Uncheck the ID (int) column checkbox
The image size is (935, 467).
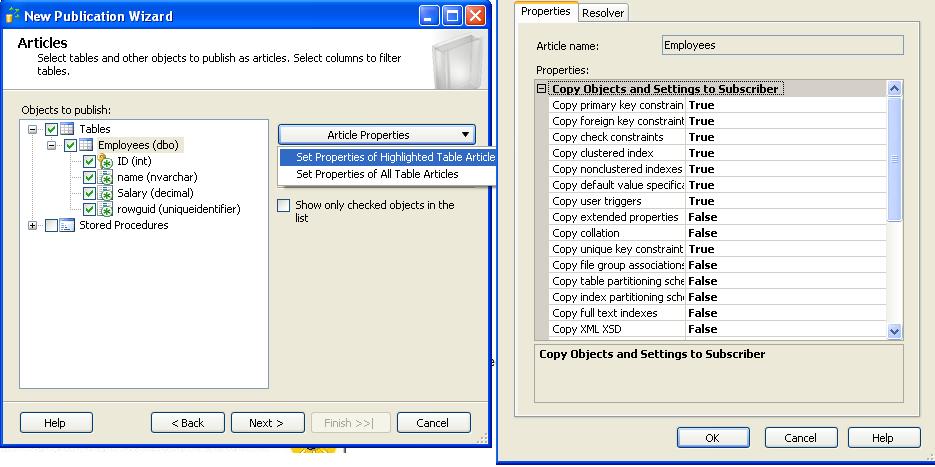(x=89, y=161)
